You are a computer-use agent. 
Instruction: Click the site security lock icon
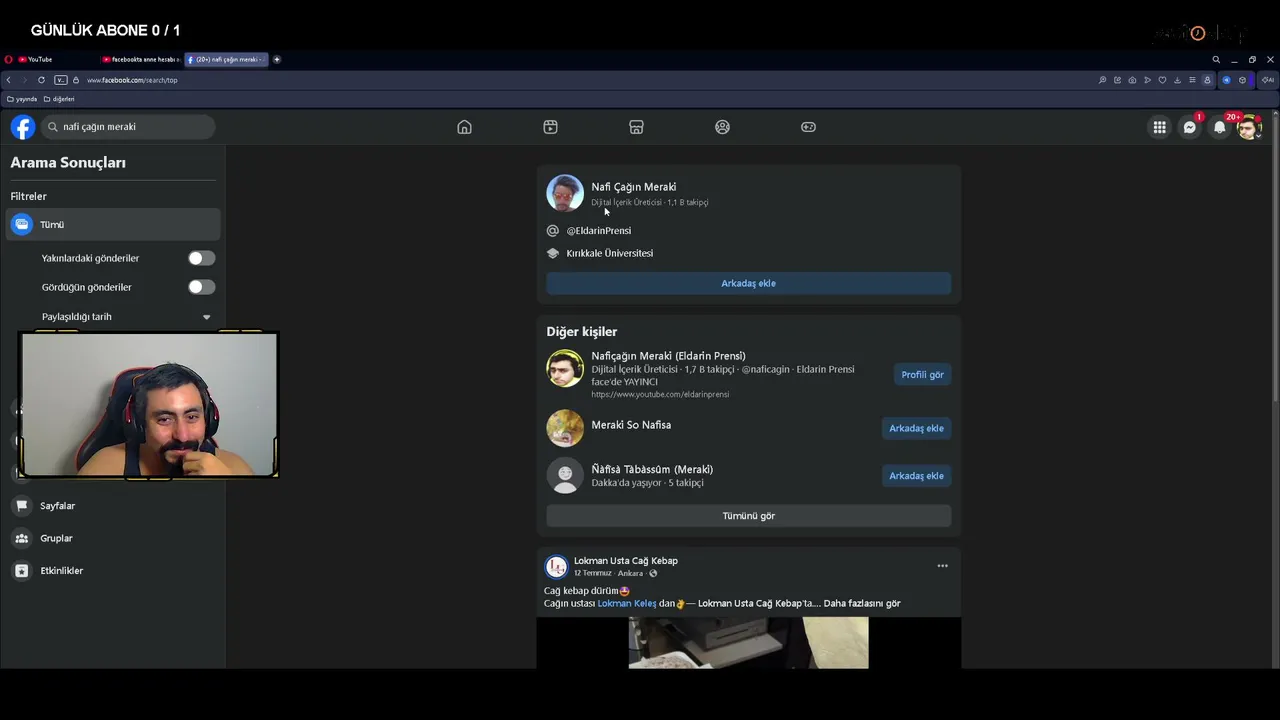tap(76, 80)
